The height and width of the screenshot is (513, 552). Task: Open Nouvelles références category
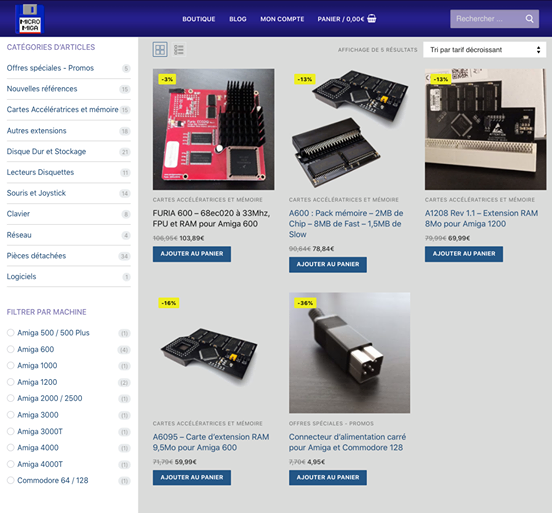coord(42,89)
